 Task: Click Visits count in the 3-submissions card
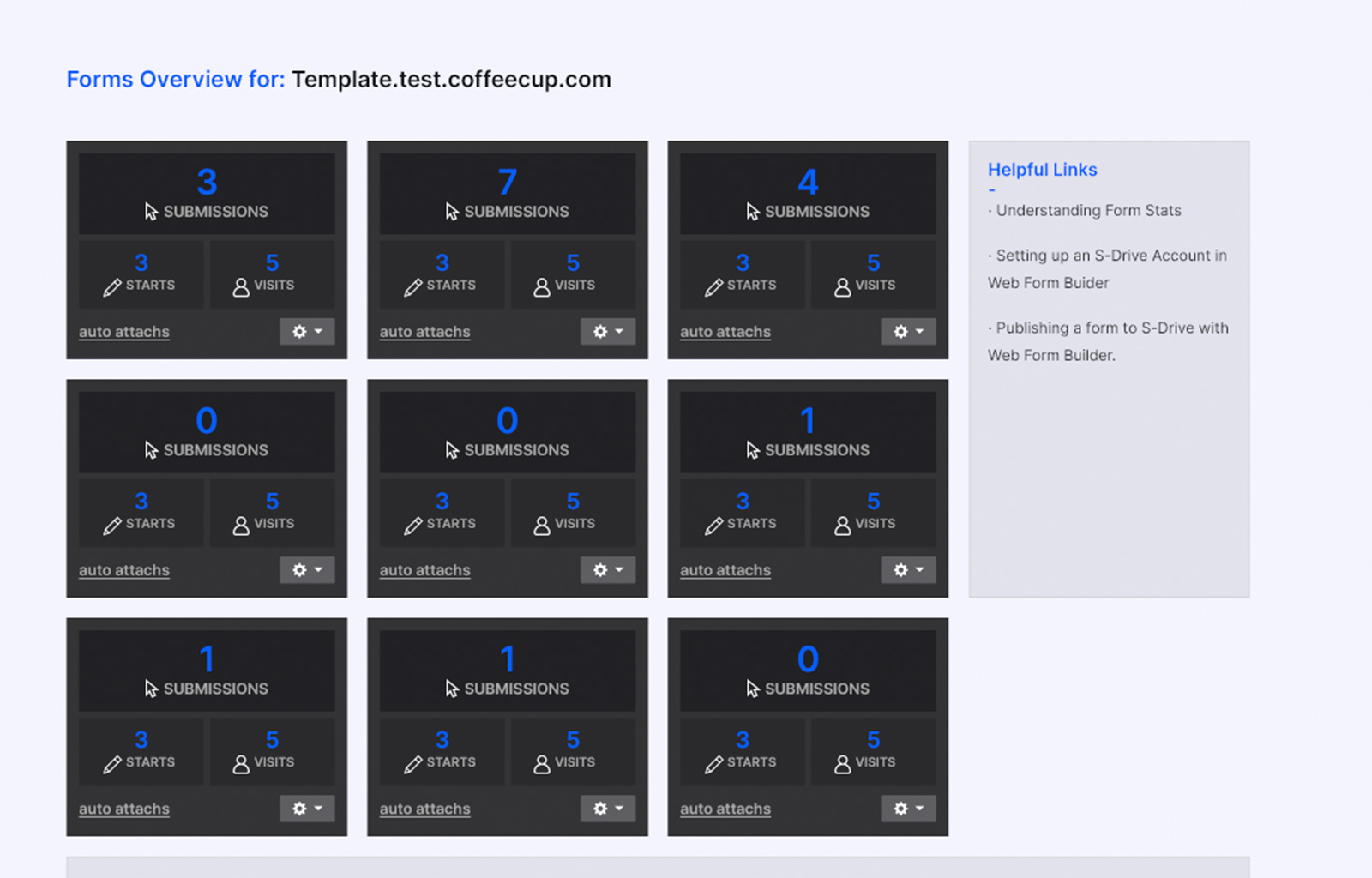[x=272, y=262]
